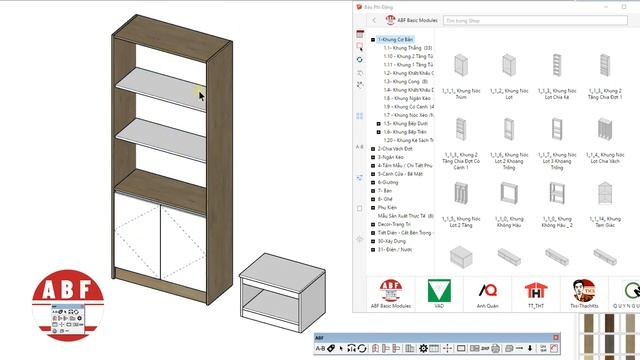The width and height of the screenshot is (640, 360).
Task: Click the refresh circle icon in shop sidebar
Action: [x=360, y=60]
